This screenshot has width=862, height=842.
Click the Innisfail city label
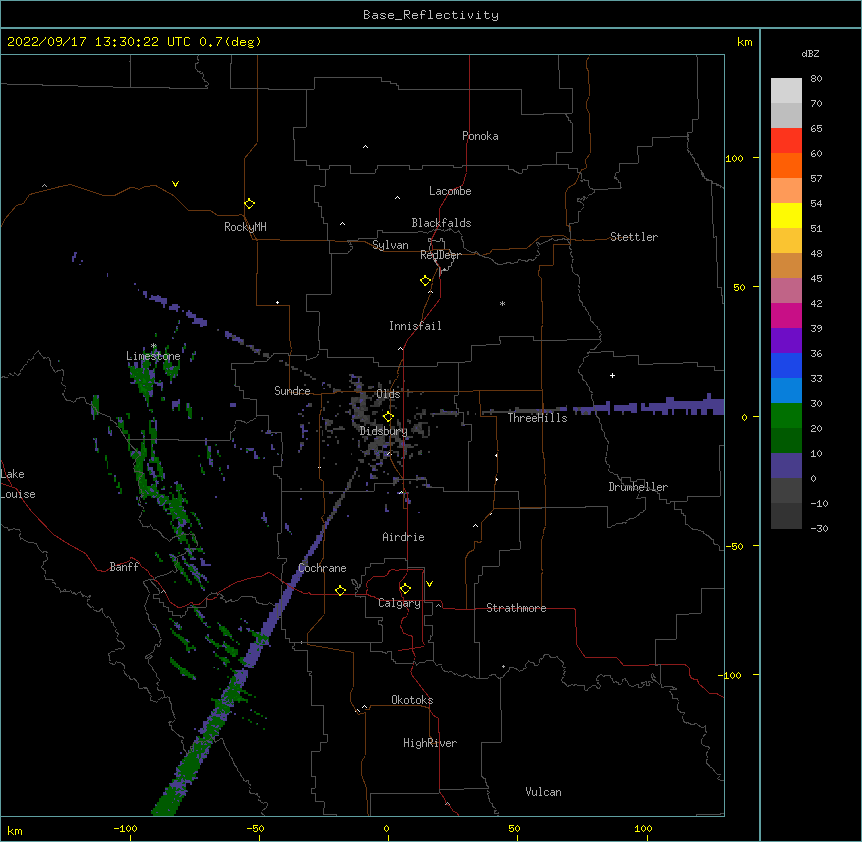415,326
